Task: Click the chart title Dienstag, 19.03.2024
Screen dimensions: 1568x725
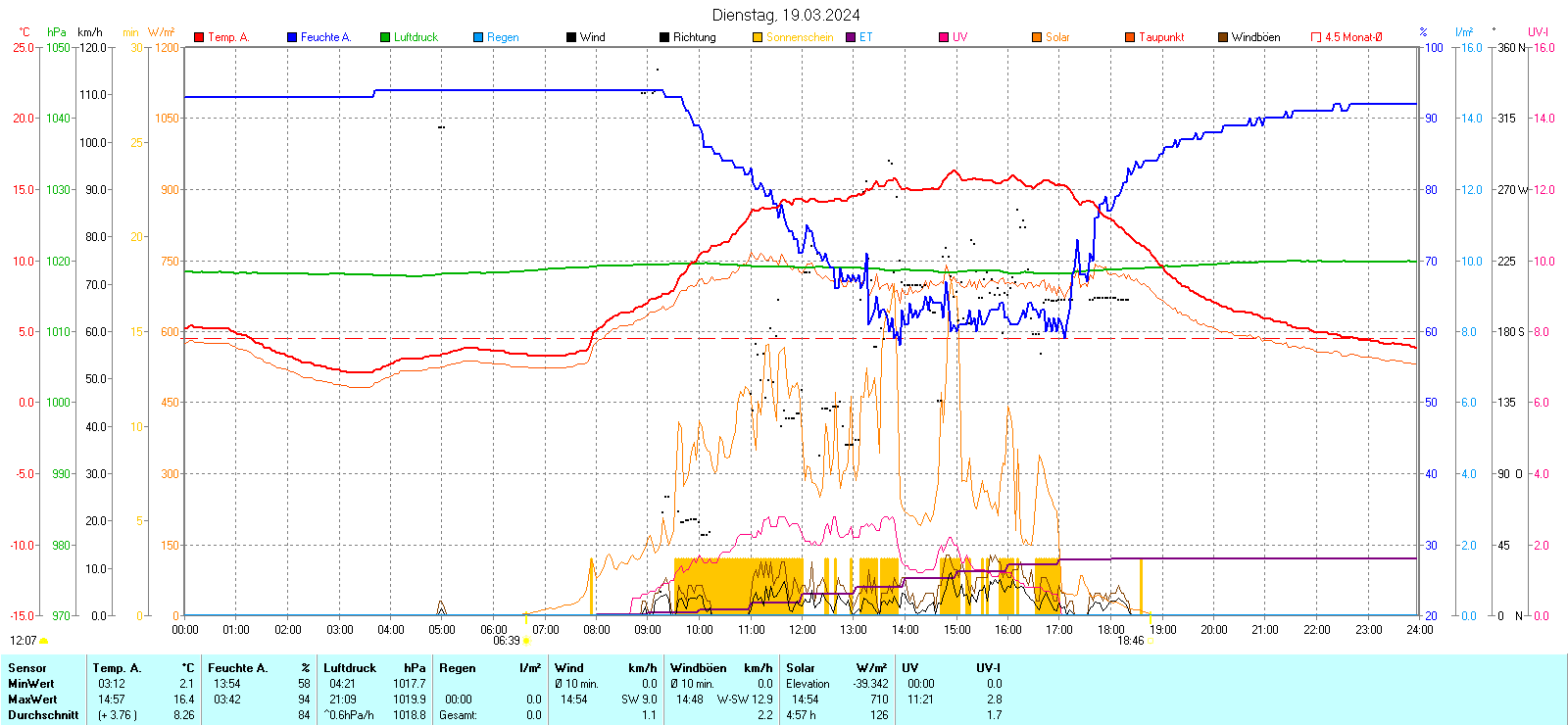Action: tap(786, 15)
